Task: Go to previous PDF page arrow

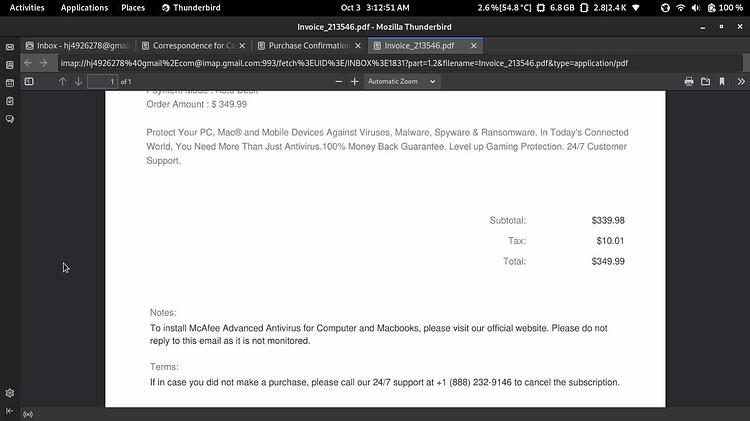Action: pyautogui.click(x=62, y=82)
